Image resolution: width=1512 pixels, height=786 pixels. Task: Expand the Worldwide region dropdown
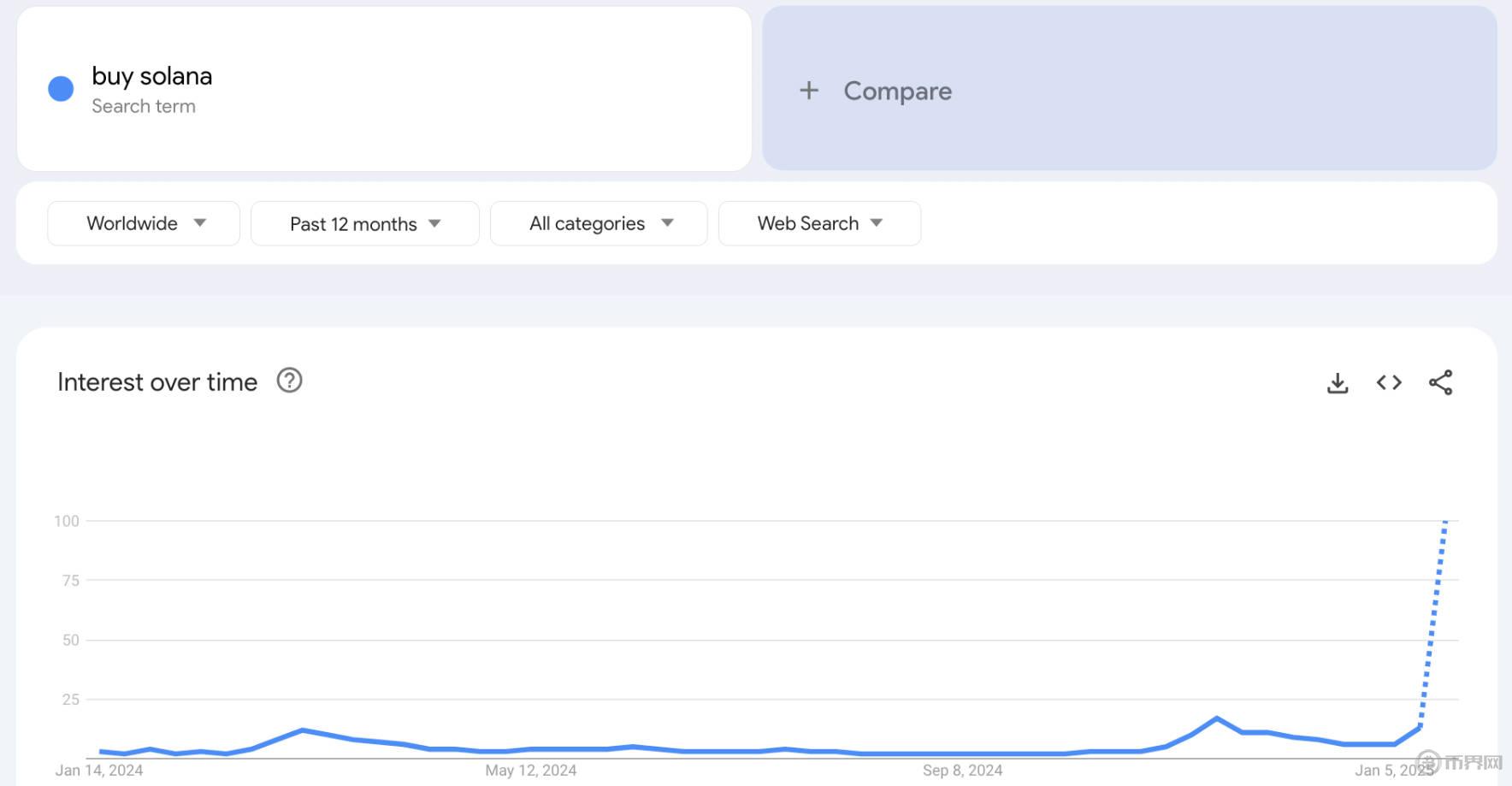144,223
